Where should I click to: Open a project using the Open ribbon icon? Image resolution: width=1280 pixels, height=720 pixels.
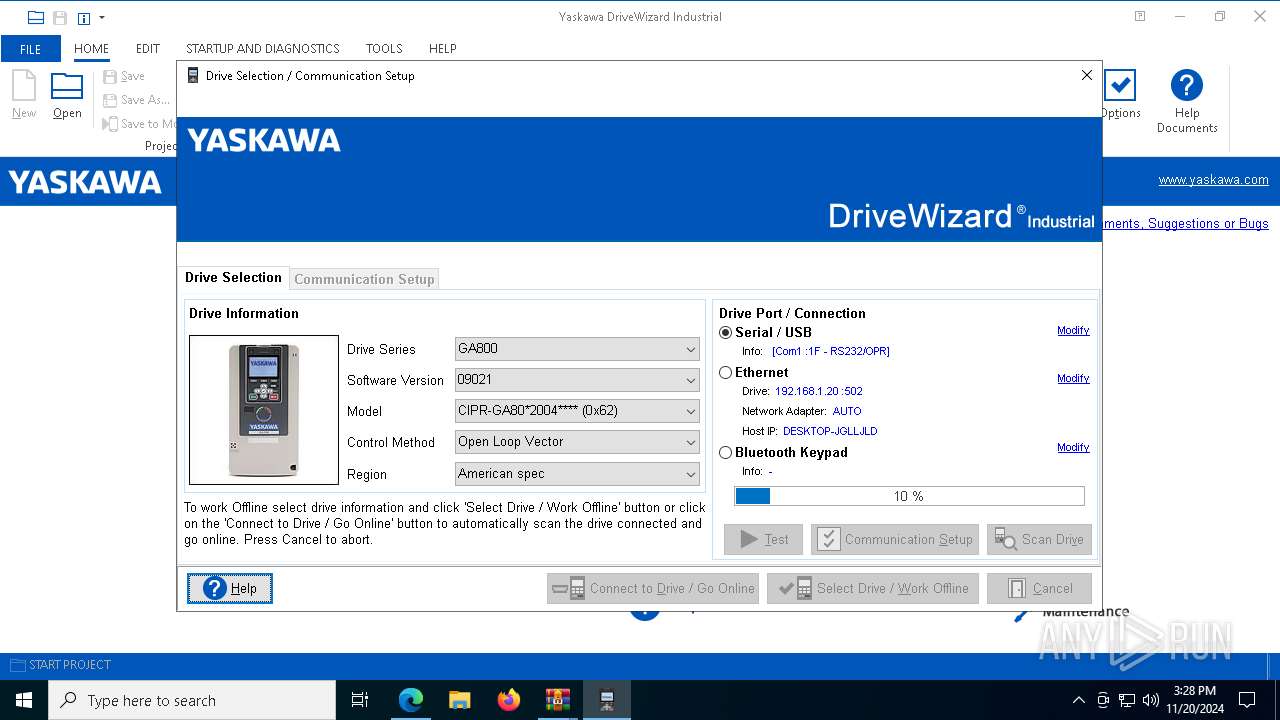67,95
